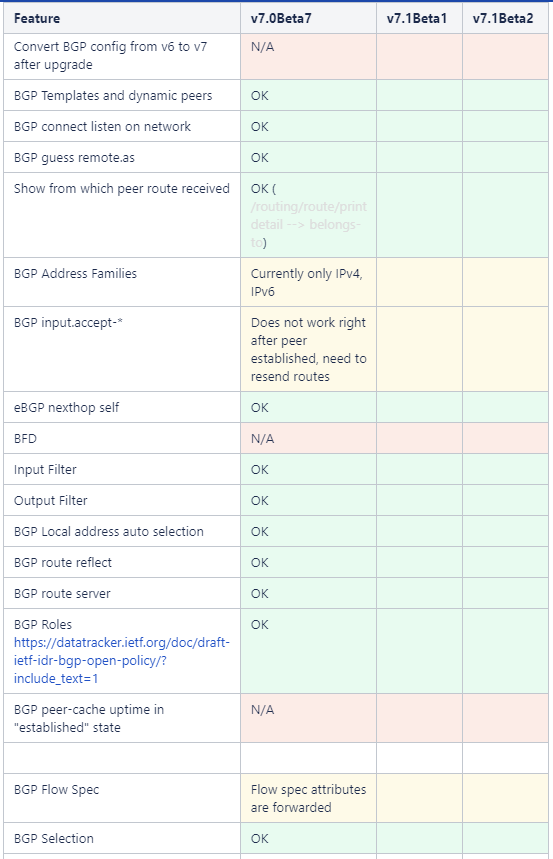Viewport: 553px width, 859px height.
Task: Click the BGP input.accept-* feature cell
Action: click(x=122, y=349)
